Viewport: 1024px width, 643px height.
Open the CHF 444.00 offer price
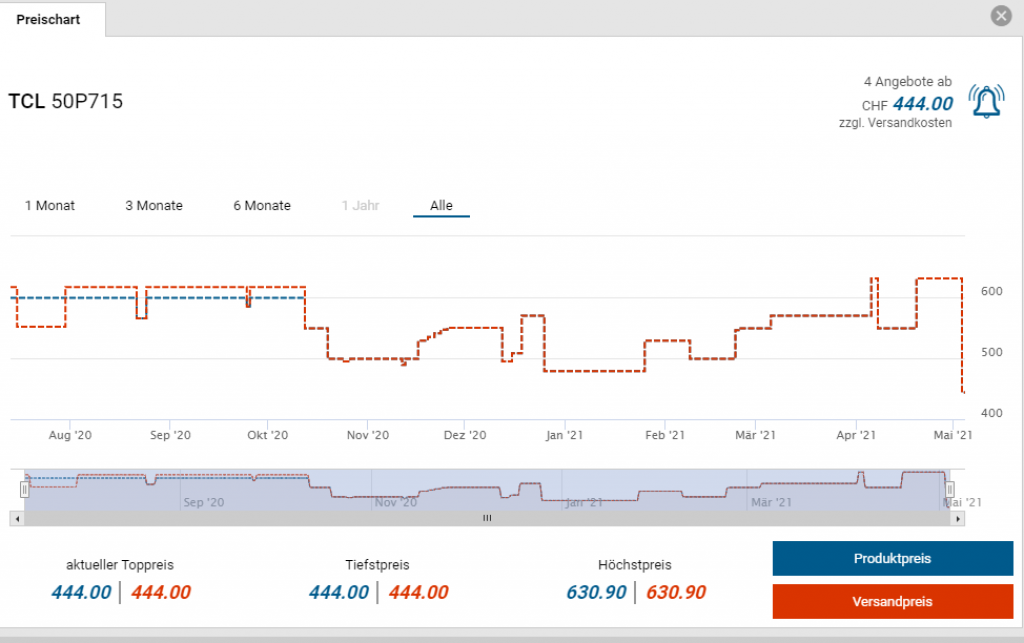(922, 104)
